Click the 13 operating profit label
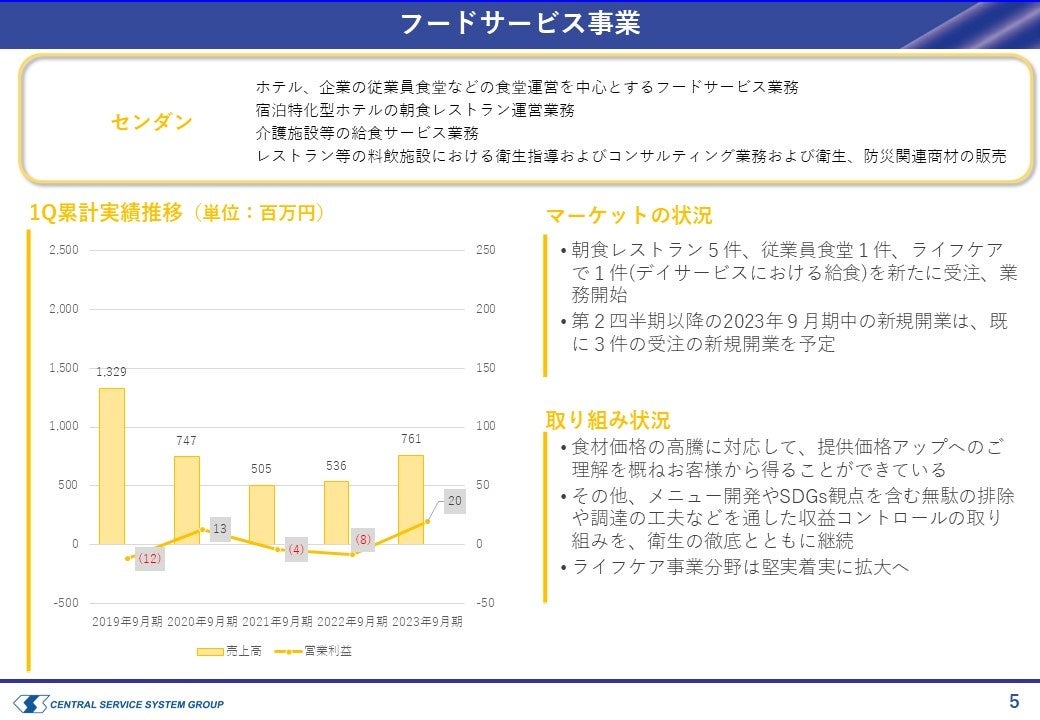The width and height of the screenshot is (1040, 720). click(220, 529)
